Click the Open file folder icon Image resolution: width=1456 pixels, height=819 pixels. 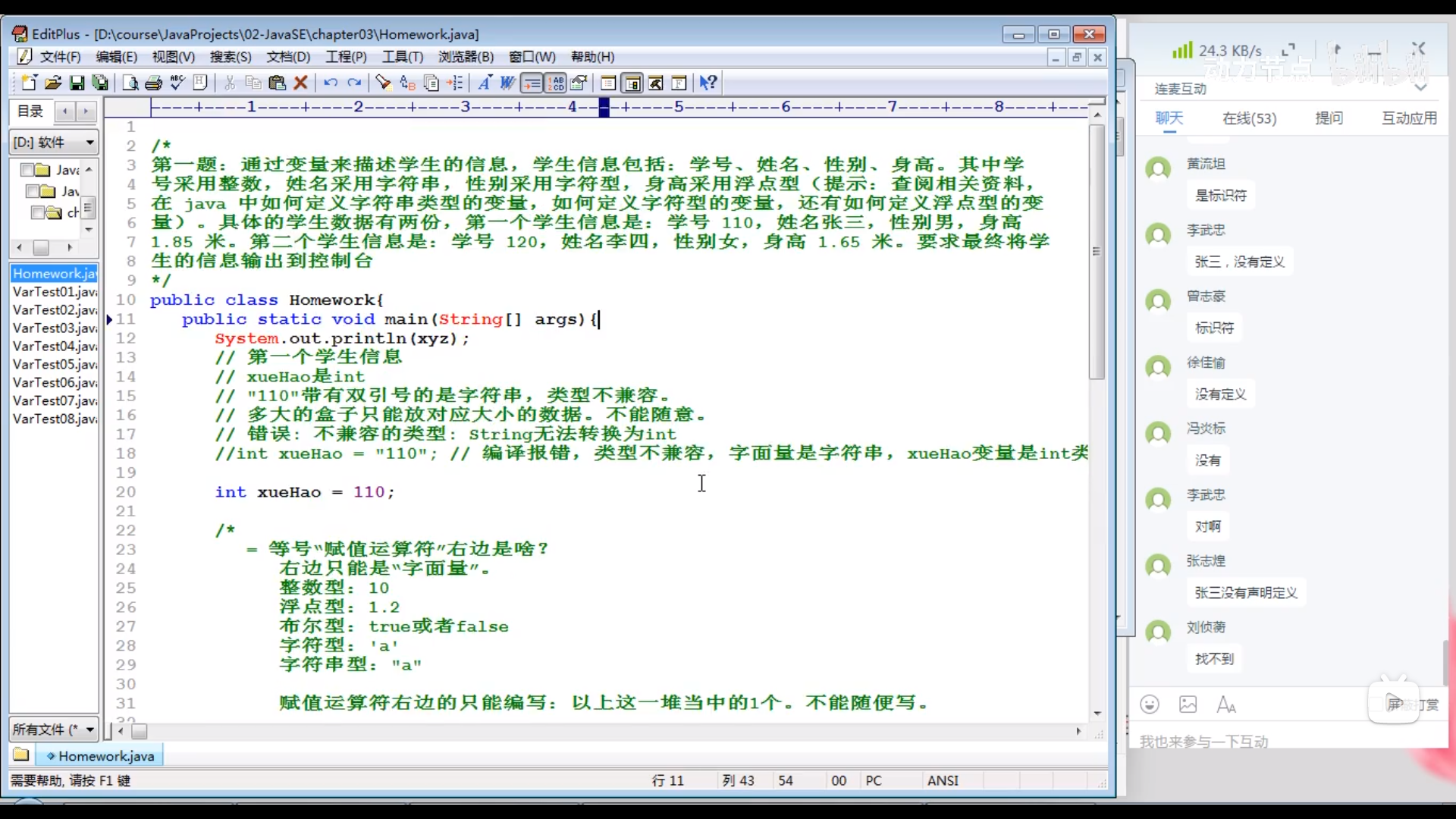click(53, 83)
